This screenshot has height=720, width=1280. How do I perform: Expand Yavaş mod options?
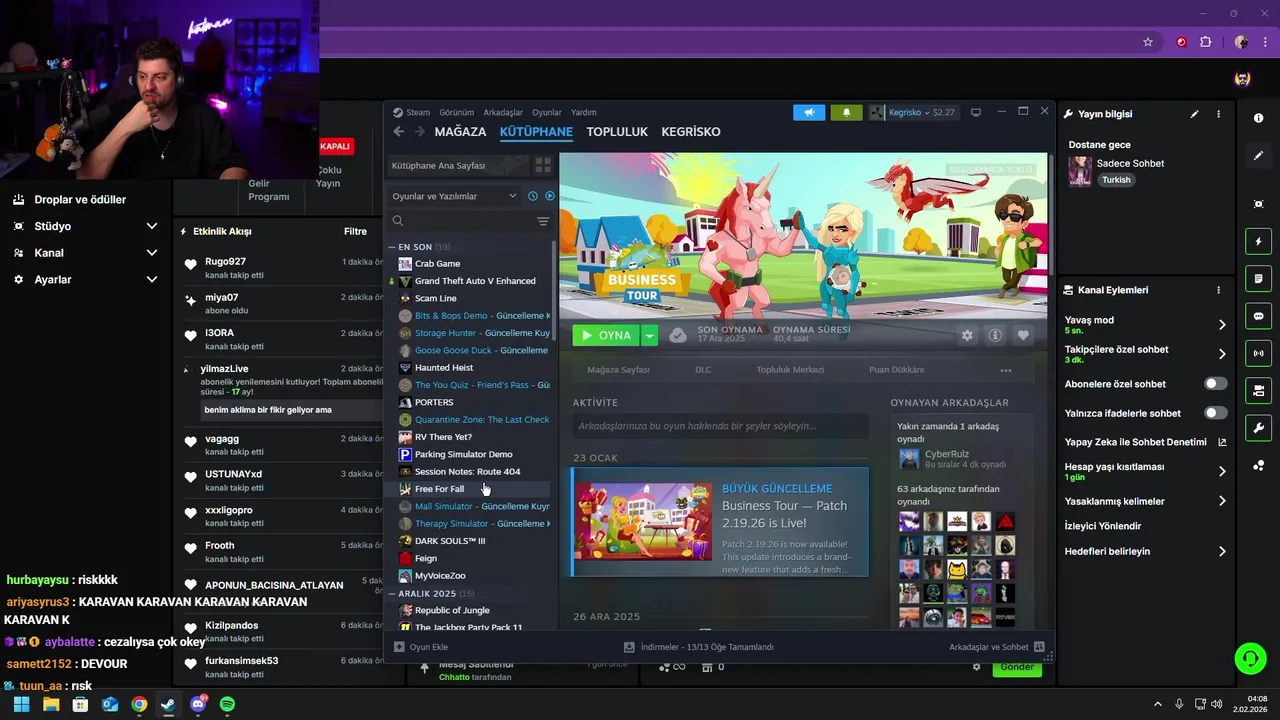click(x=1222, y=324)
